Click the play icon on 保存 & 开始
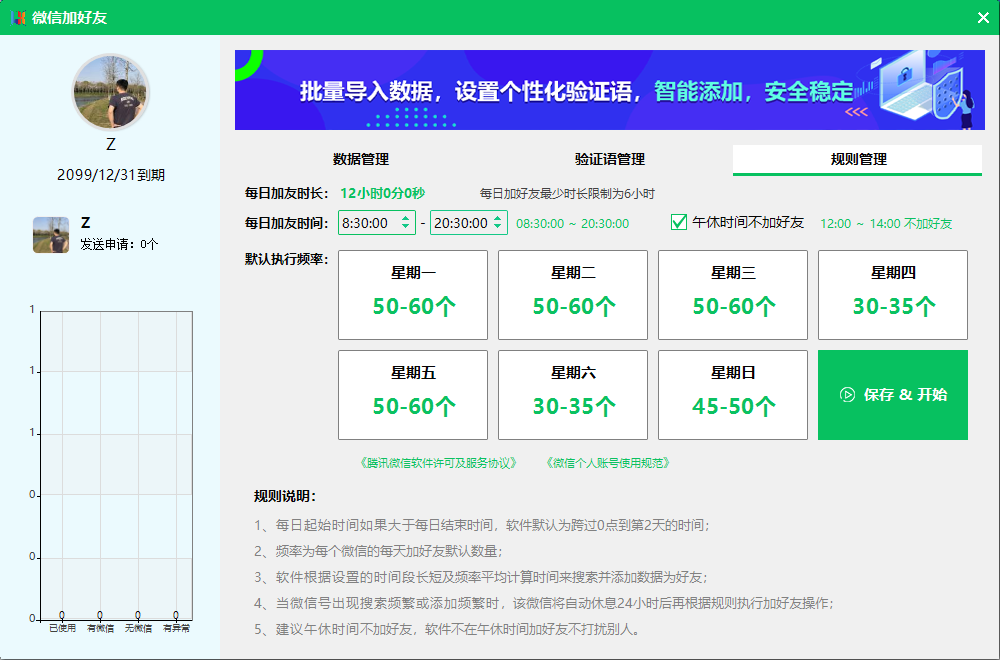 tap(847, 395)
